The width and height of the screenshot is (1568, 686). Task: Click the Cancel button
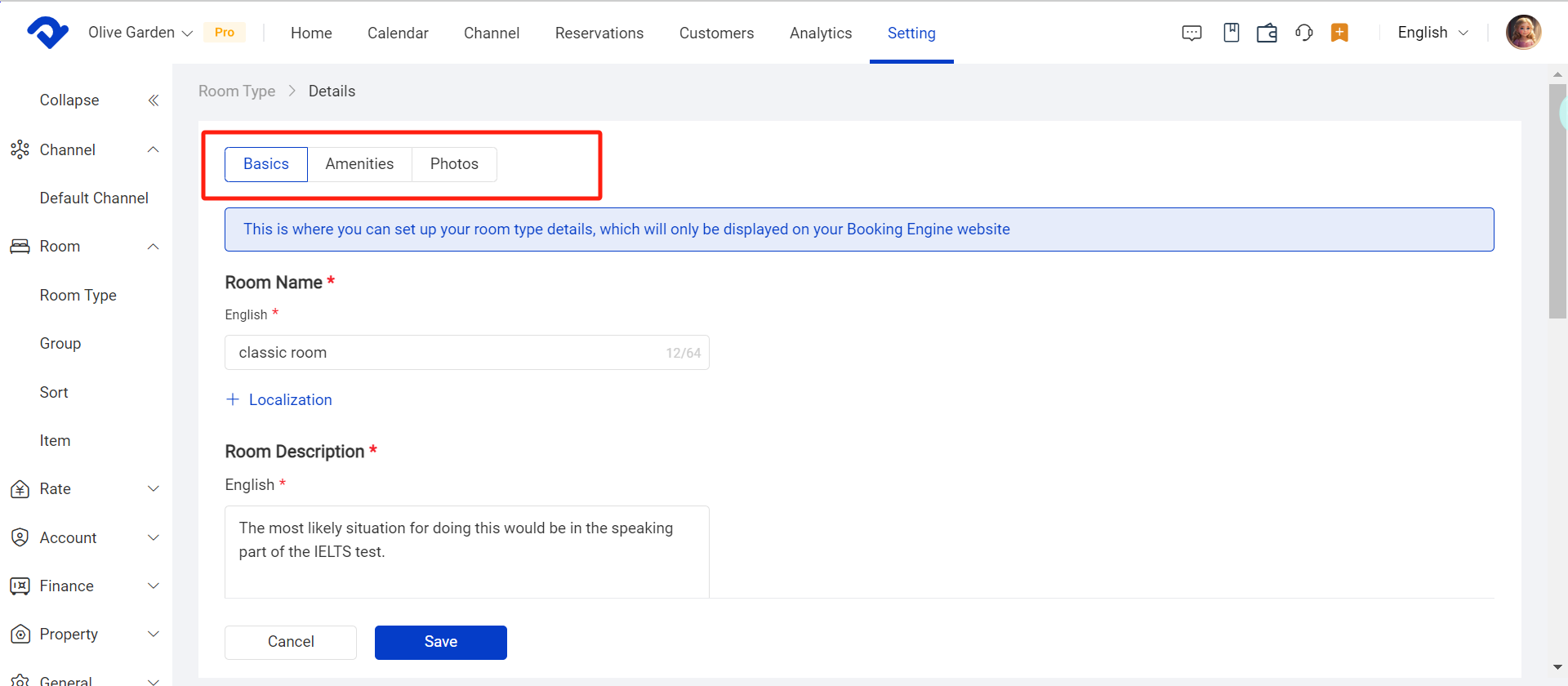291,642
